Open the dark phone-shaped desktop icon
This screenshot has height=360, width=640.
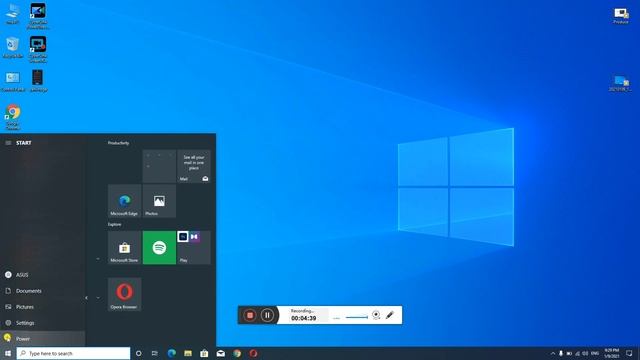tap(38, 81)
